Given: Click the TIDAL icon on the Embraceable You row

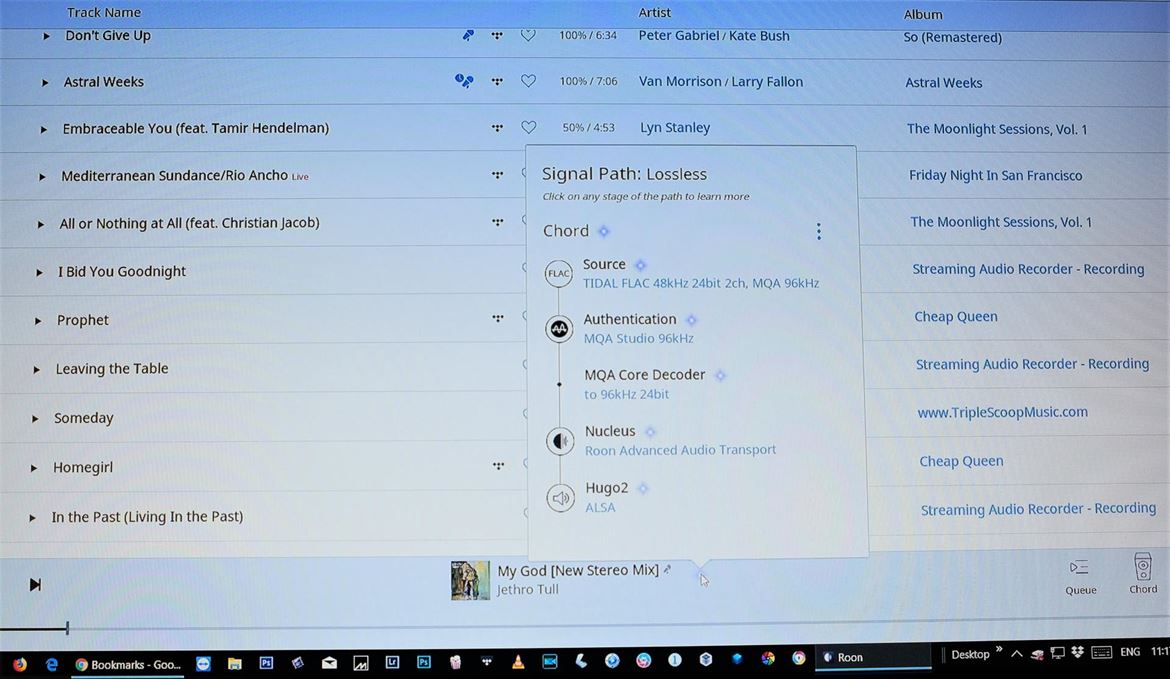Looking at the screenshot, I should [497, 128].
